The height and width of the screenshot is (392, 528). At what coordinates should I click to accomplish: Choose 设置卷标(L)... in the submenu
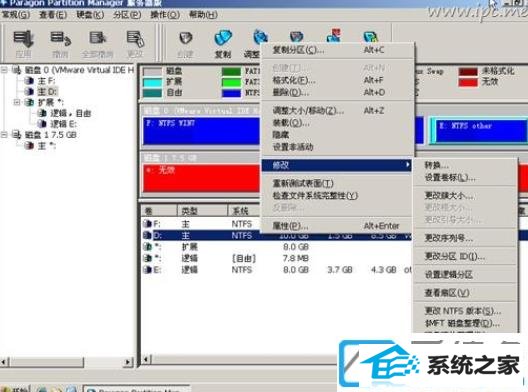[465, 177]
